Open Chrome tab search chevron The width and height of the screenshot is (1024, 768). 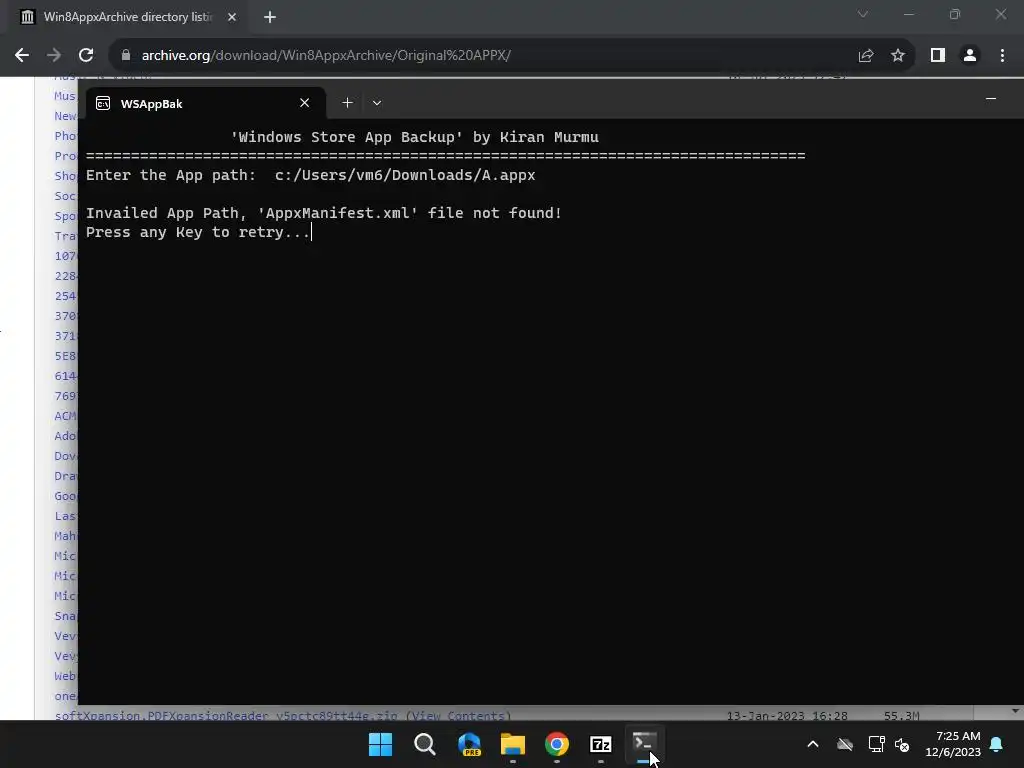point(863,14)
